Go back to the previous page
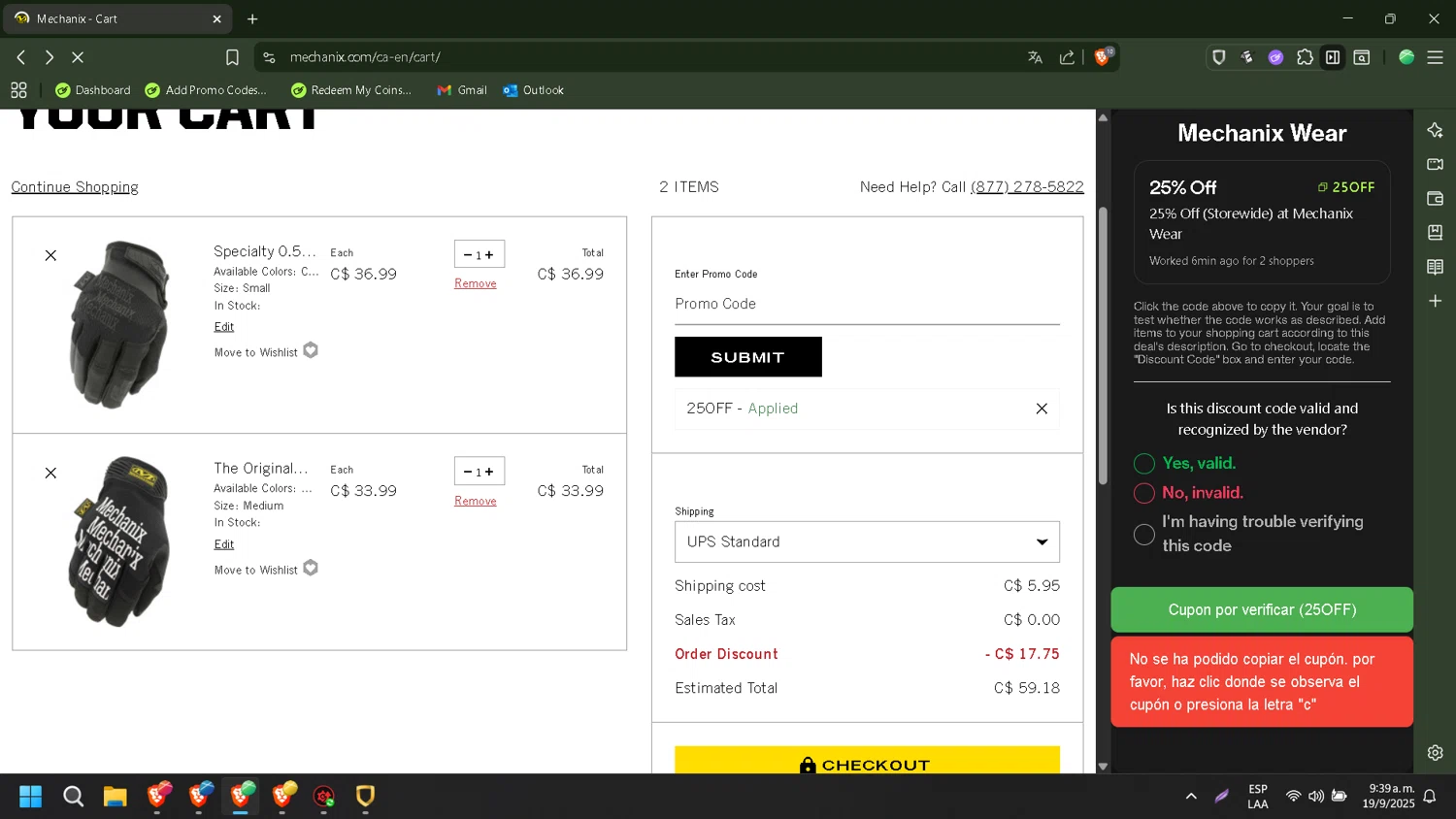This screenshot has height=819, width=1456. click(x=20, y=57)
